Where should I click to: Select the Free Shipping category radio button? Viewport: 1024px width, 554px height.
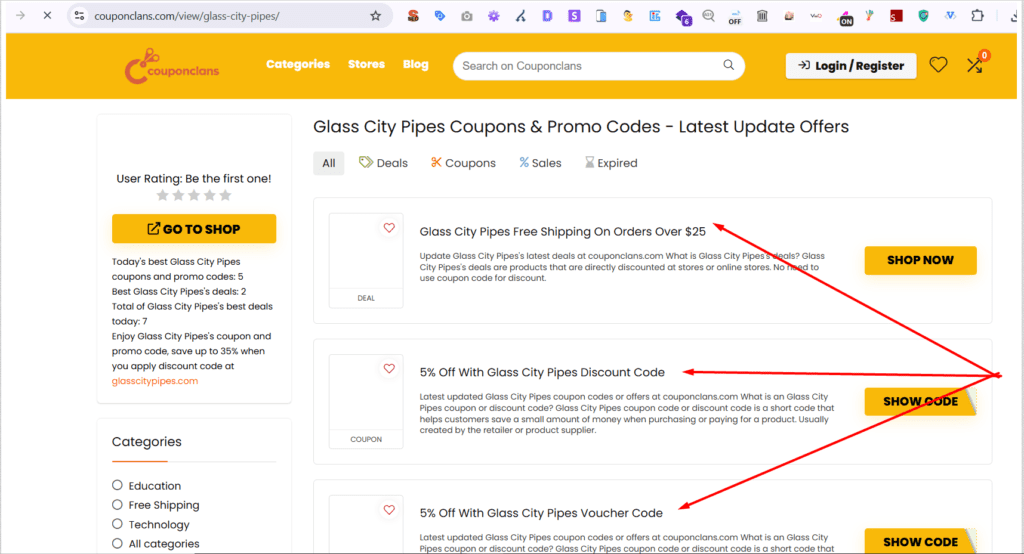click(x=117, y=505)
